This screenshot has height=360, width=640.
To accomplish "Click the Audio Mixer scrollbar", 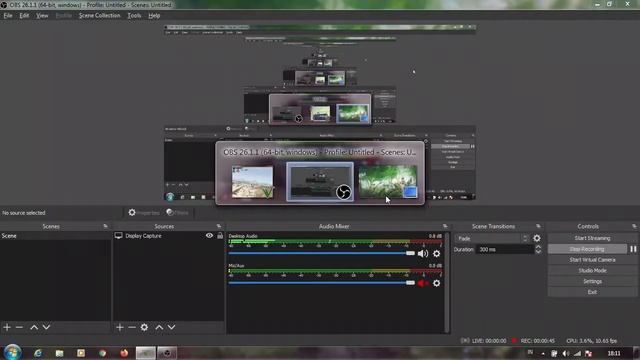I will click(448, 282).
